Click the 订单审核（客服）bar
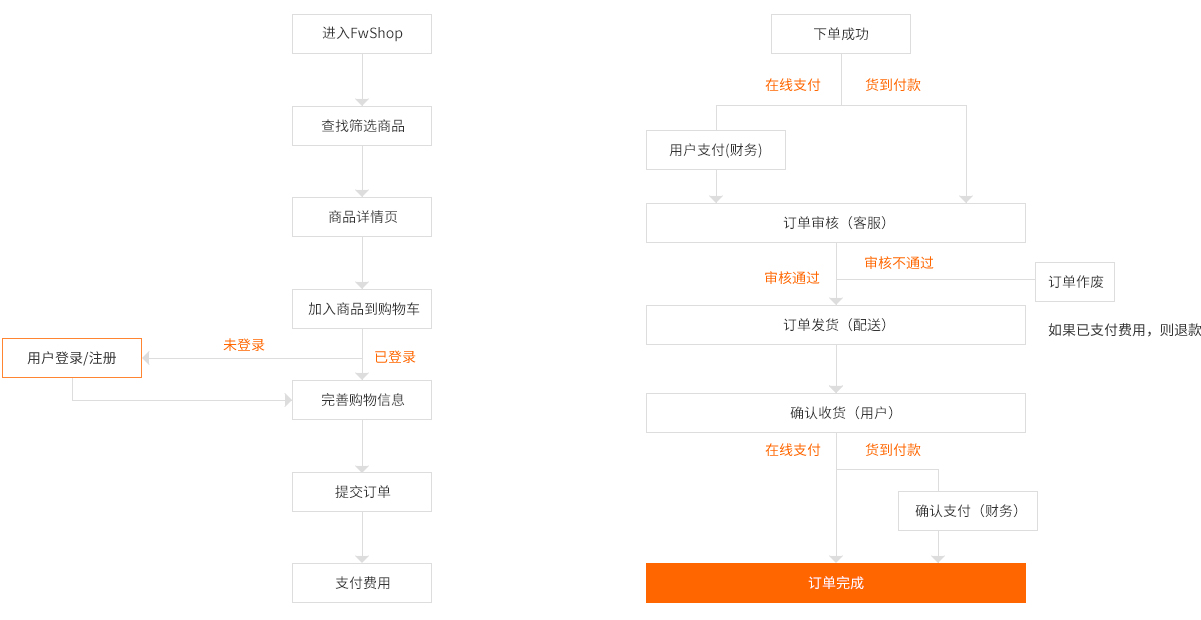Image resolution: width=1201 pixels, height=620 pixels. pos(835,223)
